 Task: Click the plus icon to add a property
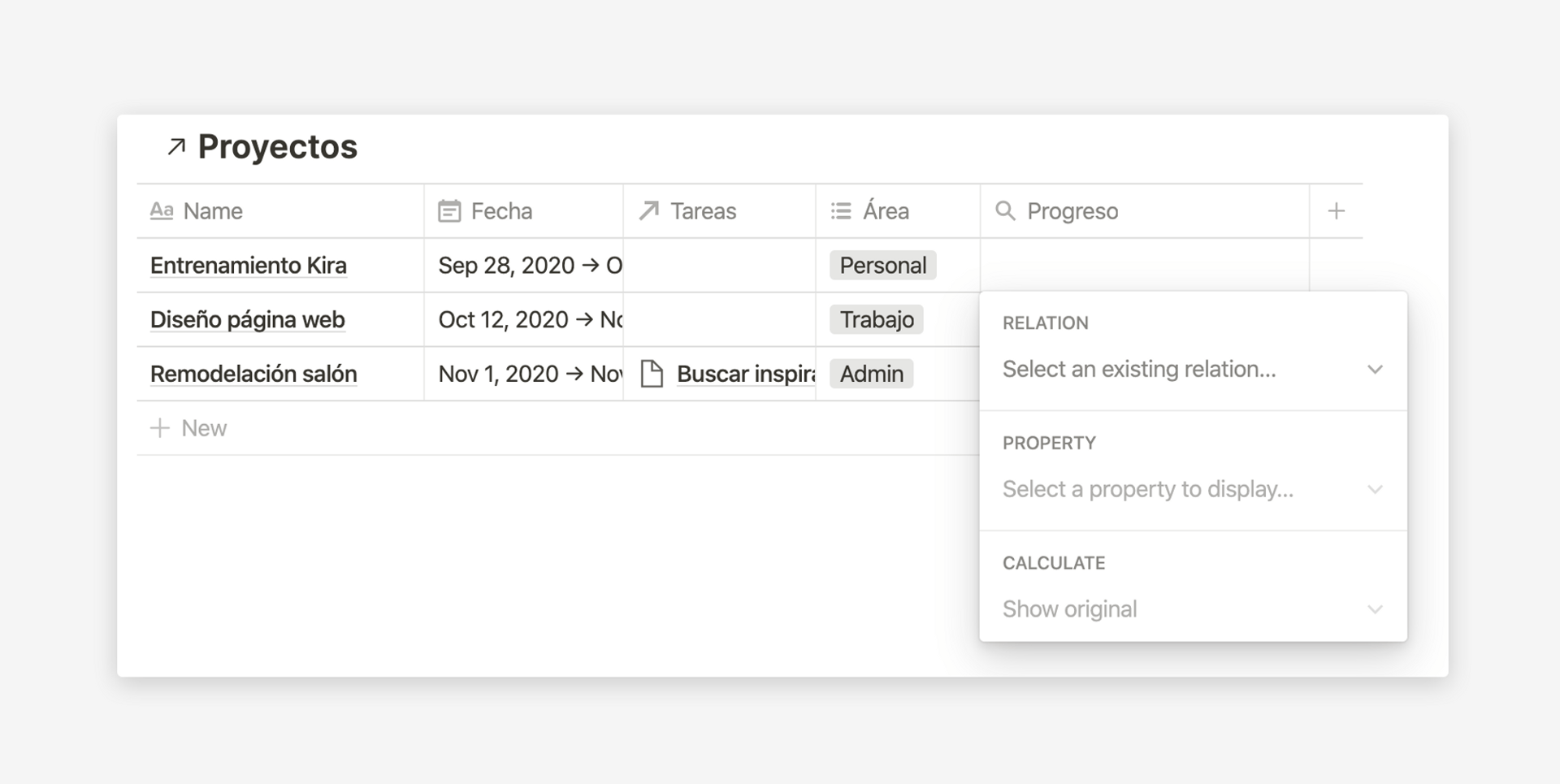tap(1336, 210)
